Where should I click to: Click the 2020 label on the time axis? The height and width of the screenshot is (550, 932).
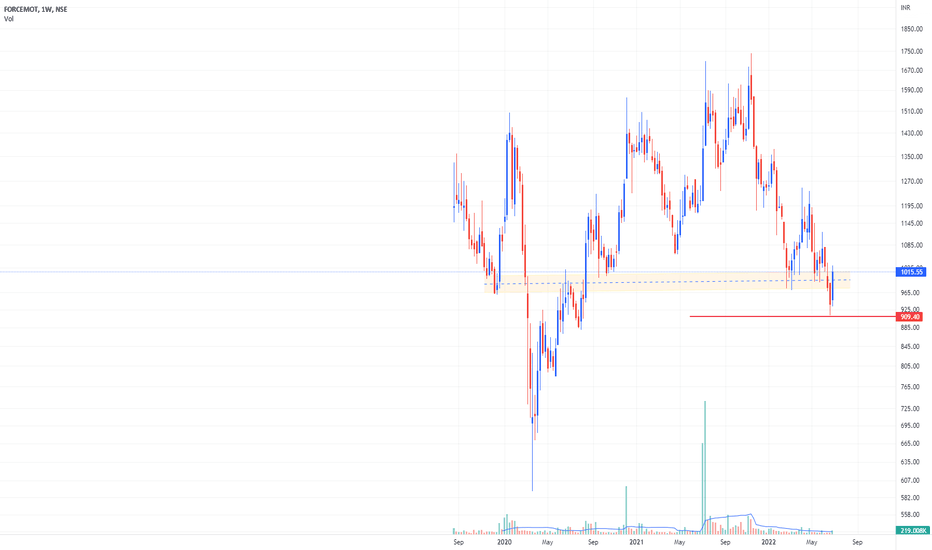504,542
